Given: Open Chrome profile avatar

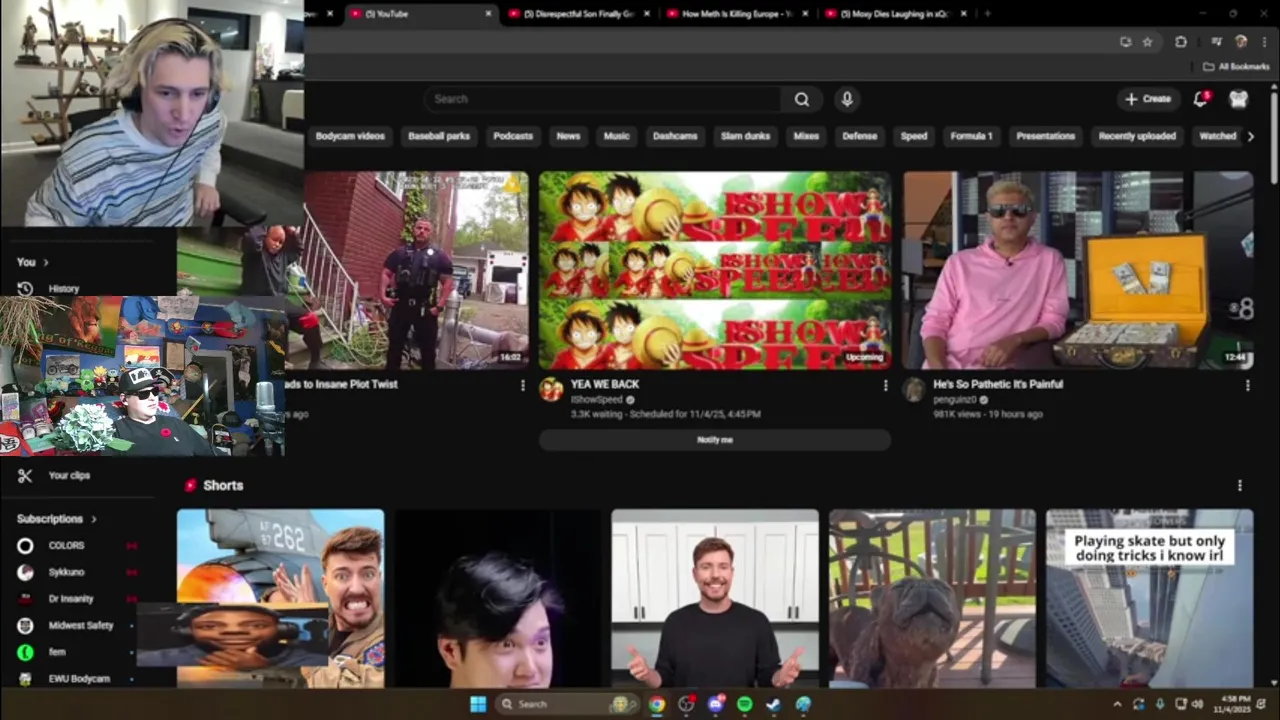Looking at the screenshot, I should 1241,42.
